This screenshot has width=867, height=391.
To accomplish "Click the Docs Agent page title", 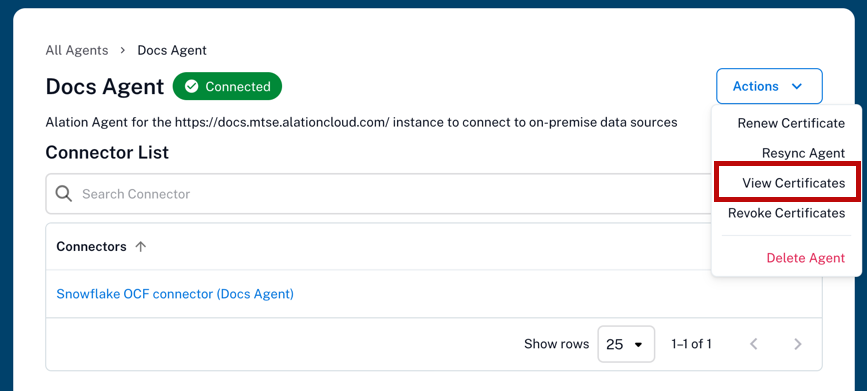I will (x=105, y=87).
